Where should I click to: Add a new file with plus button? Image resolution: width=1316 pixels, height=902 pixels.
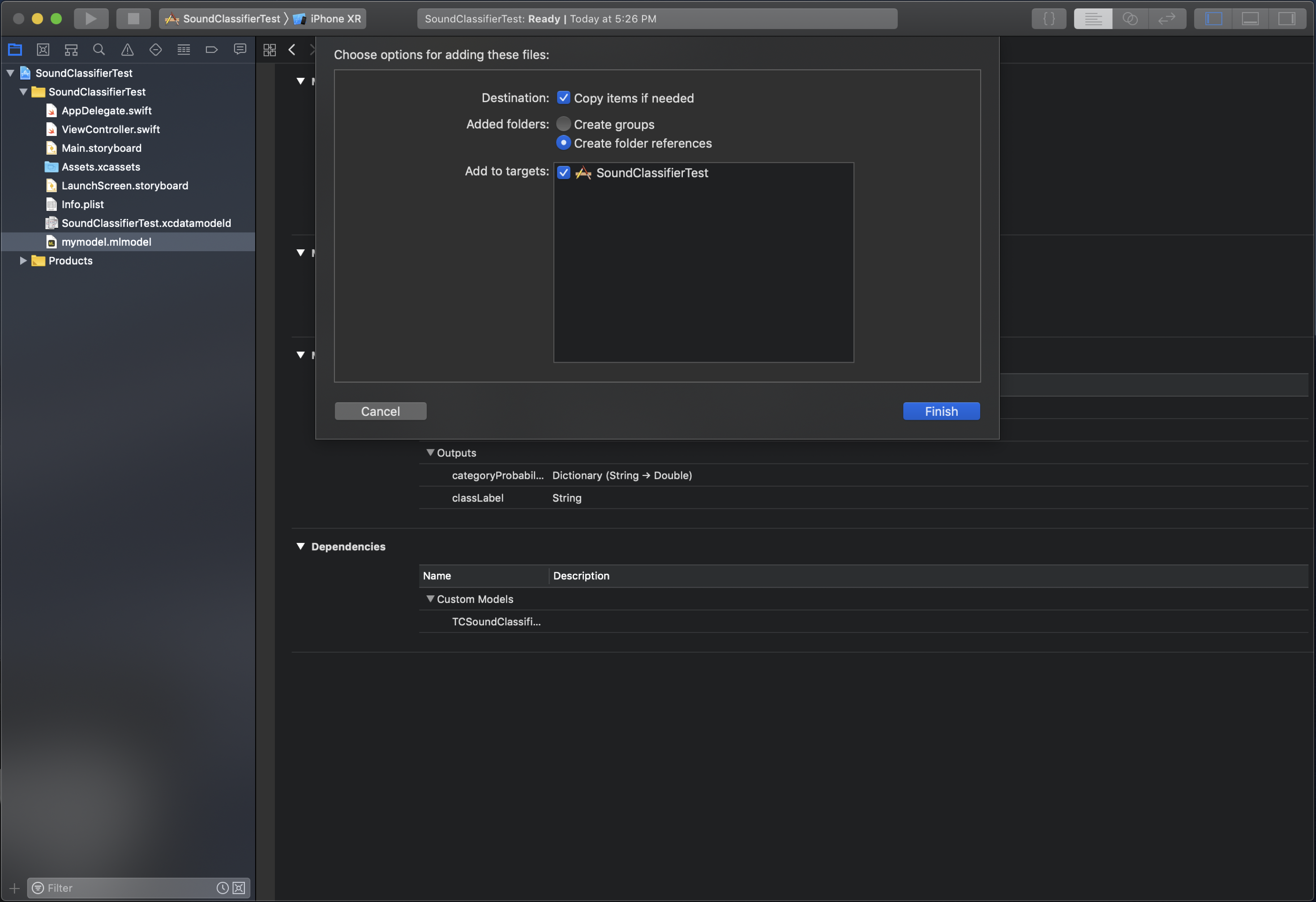pyautogui.click(x=15, y=888)
